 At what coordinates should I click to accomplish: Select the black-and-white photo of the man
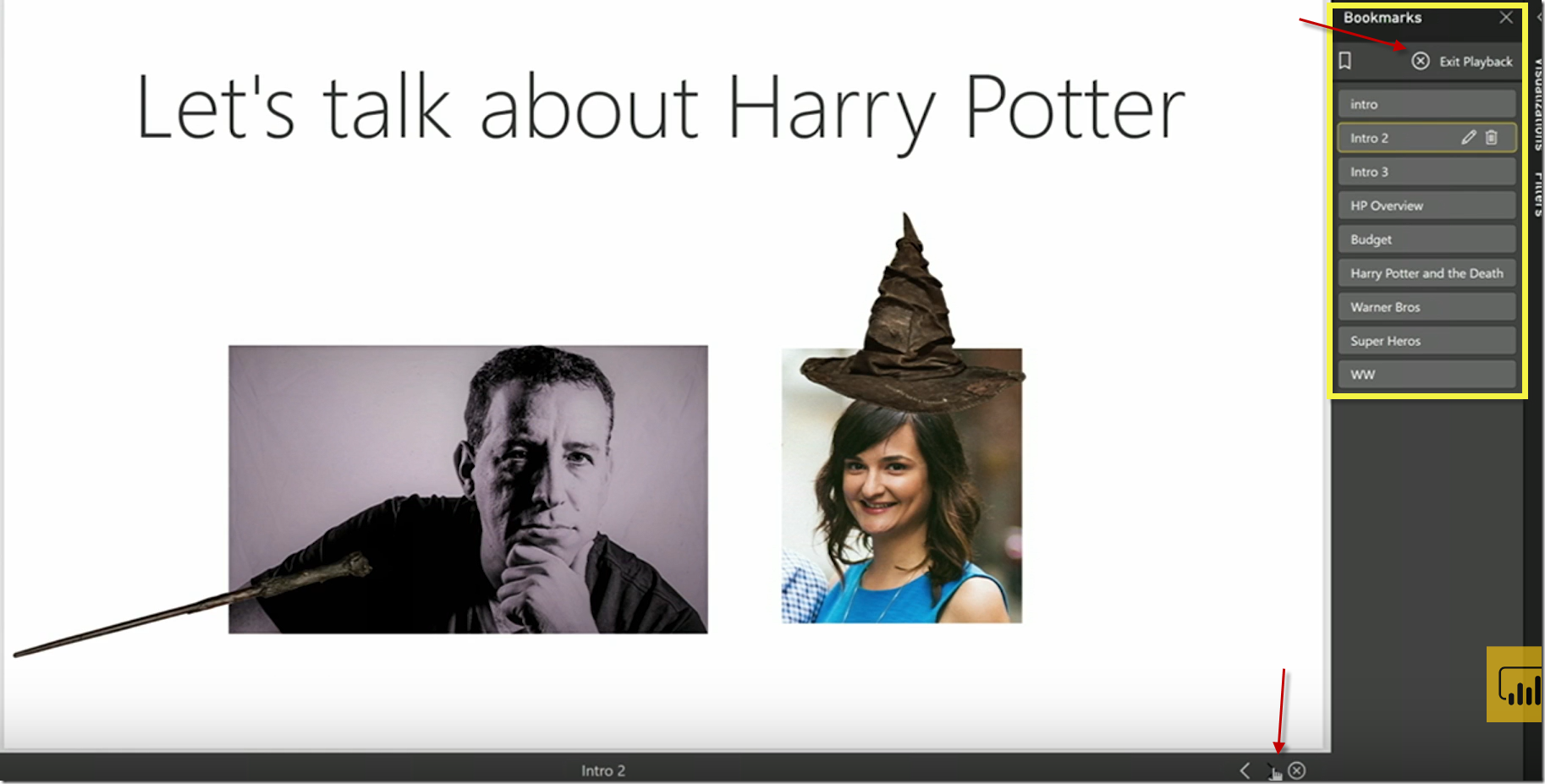pos(468,489)
